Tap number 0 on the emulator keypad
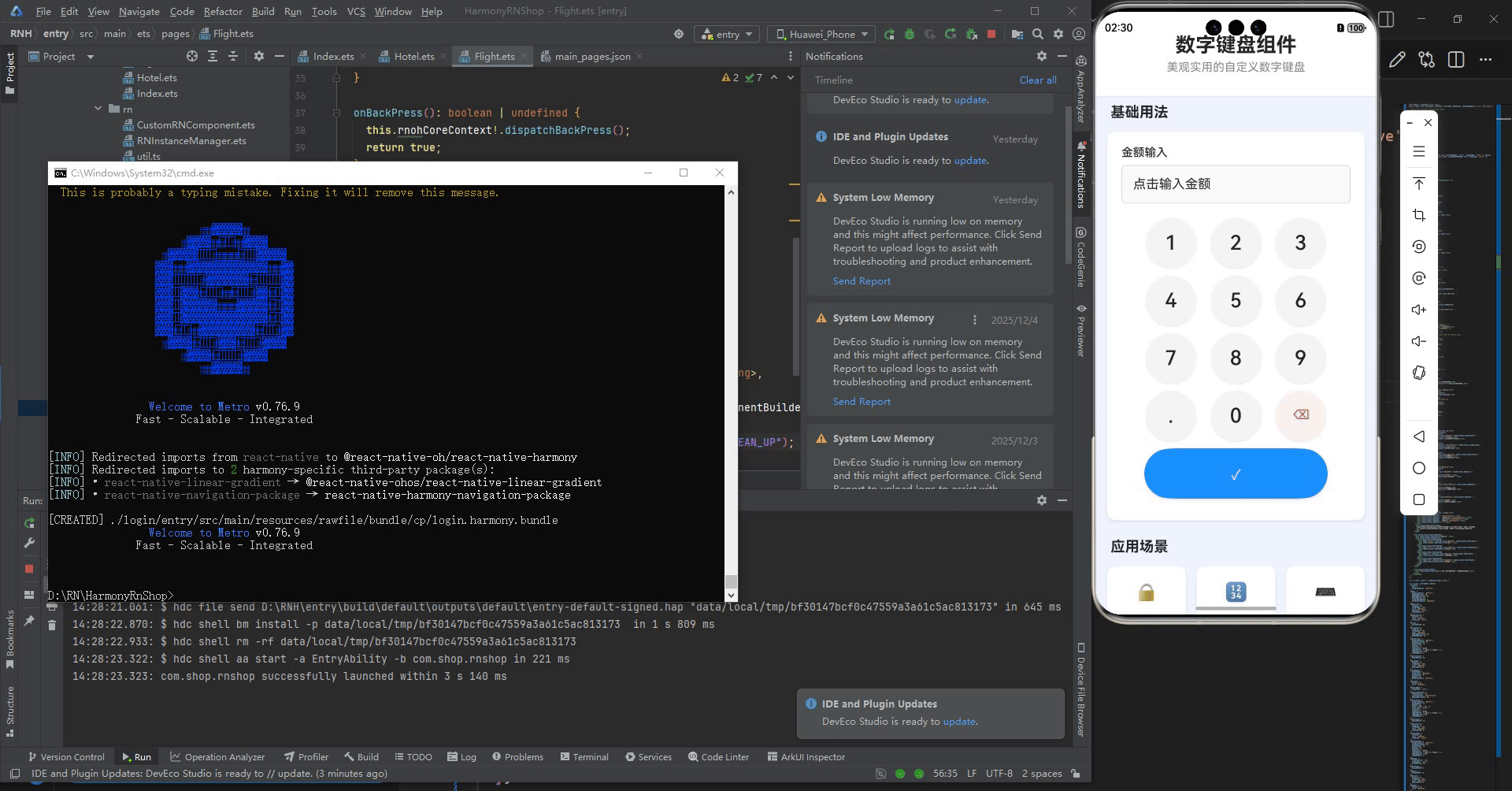1512x791 pixels. click(x=1236, y=415)
